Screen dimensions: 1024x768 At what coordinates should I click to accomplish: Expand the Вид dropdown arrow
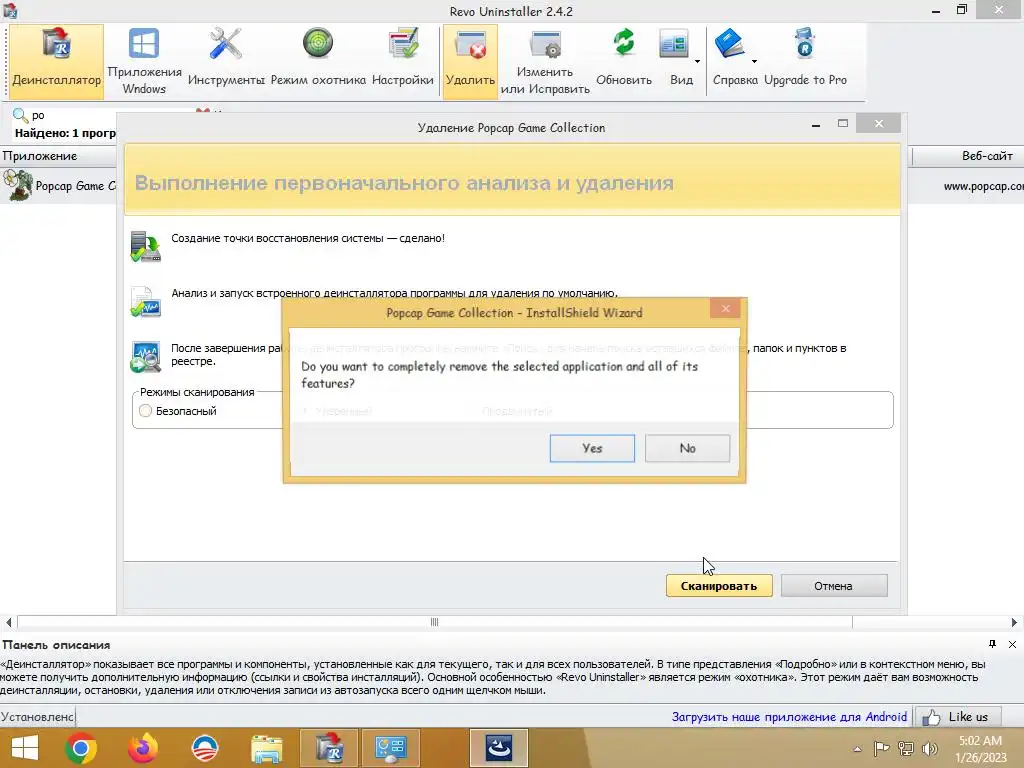pos(697,62)
